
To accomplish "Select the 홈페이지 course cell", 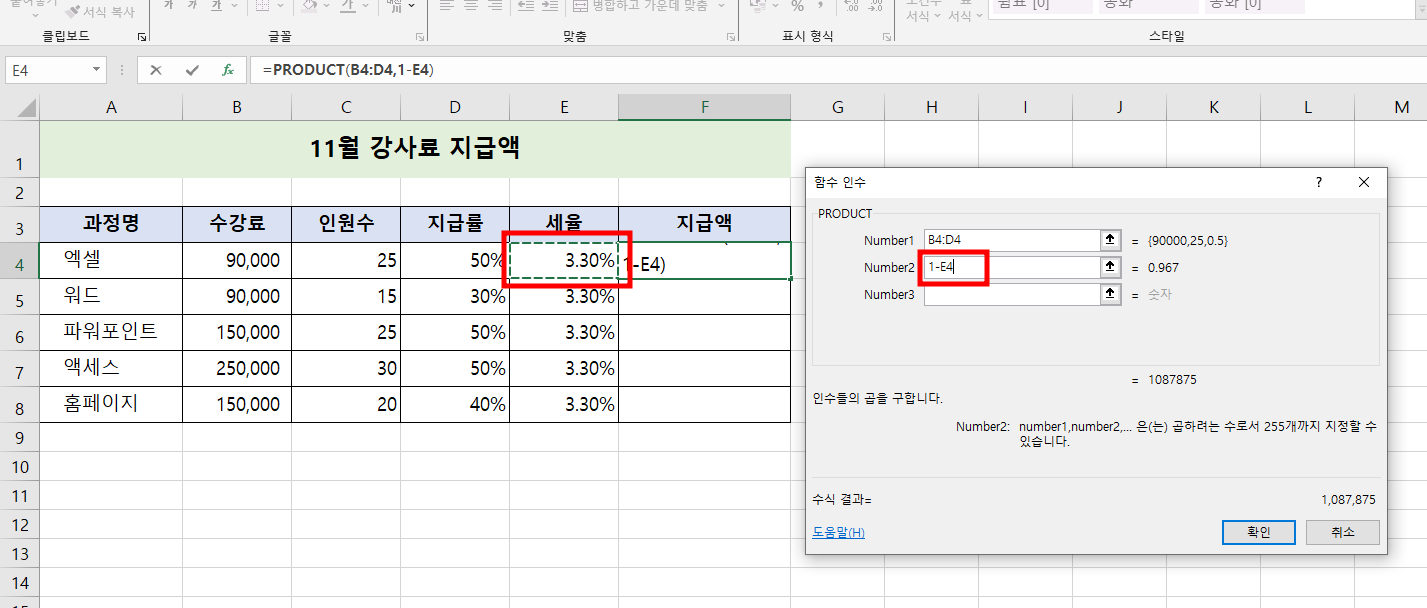I will tap(111, 404).
